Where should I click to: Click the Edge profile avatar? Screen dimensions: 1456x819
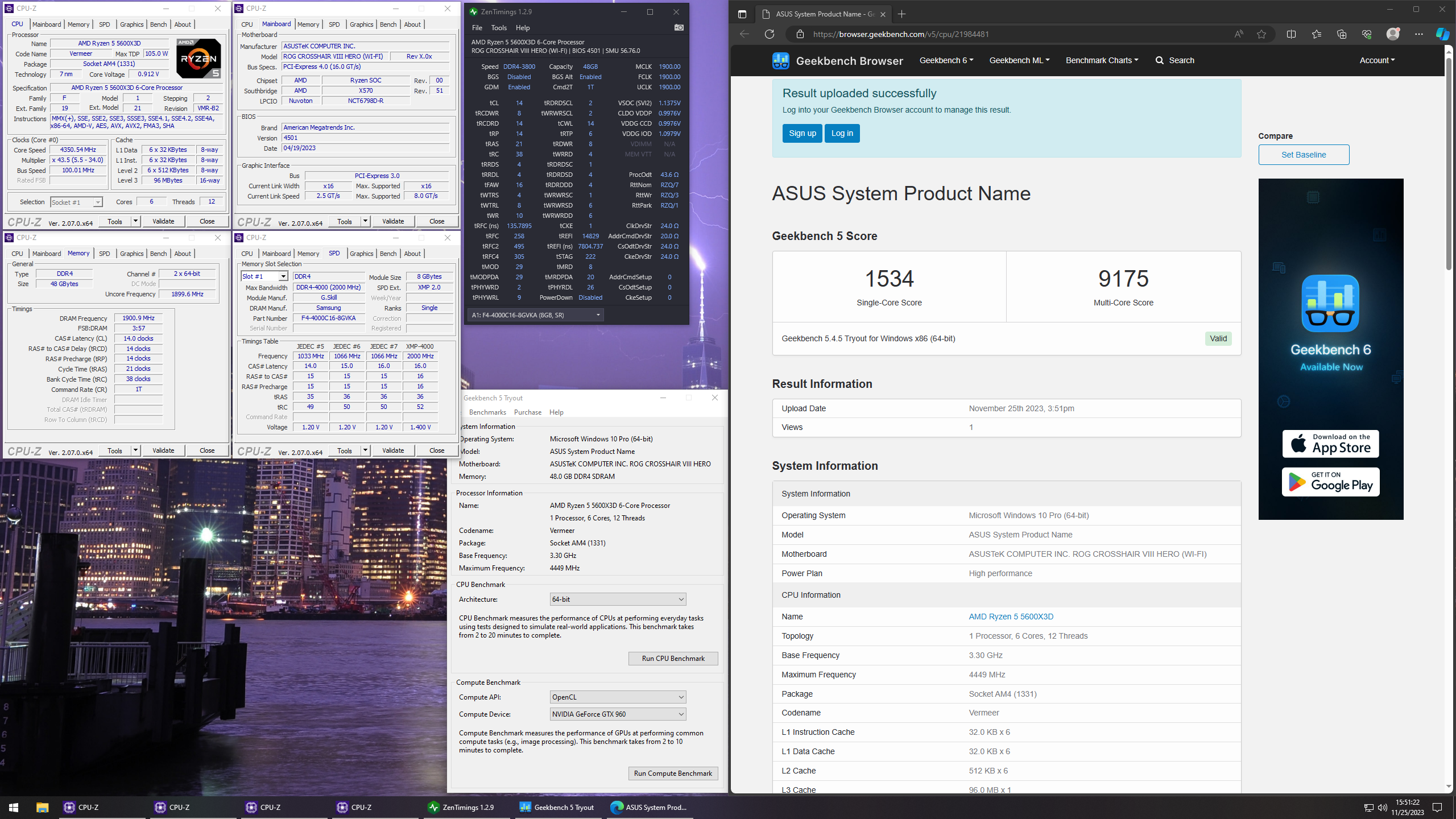click(x=1393, y=34)
